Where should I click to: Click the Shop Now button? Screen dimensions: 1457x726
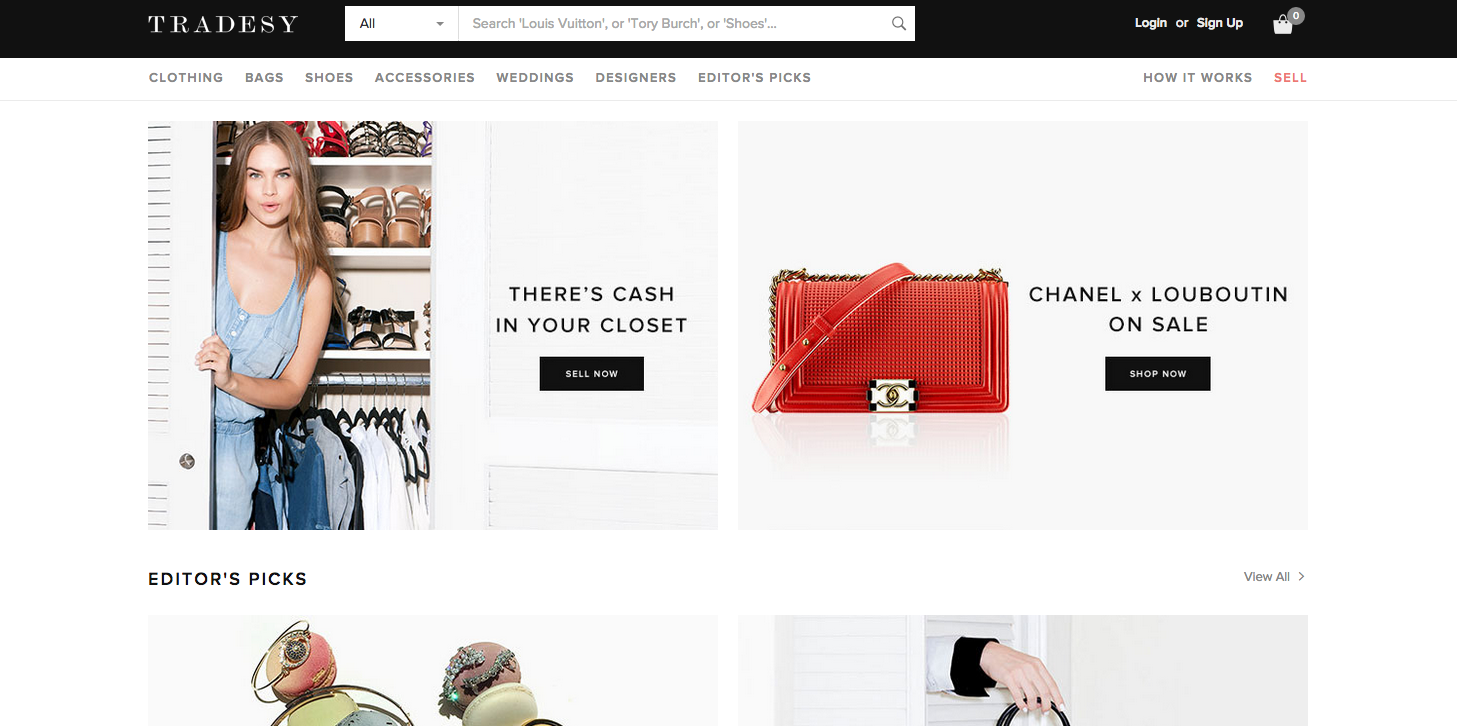(x=1158, y=373)
